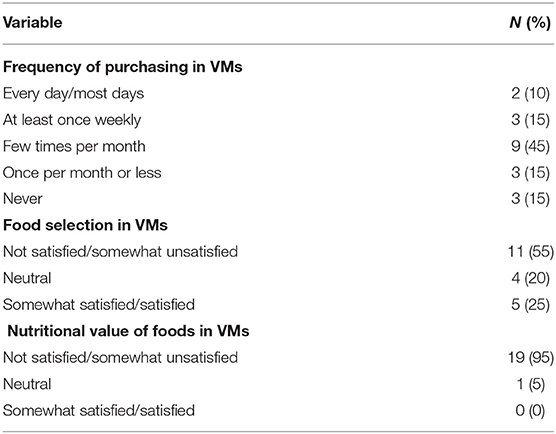Select the Frequency of purchasing in VMs heading
This screenshot has height=434, width=556.
tap(123, 67)
